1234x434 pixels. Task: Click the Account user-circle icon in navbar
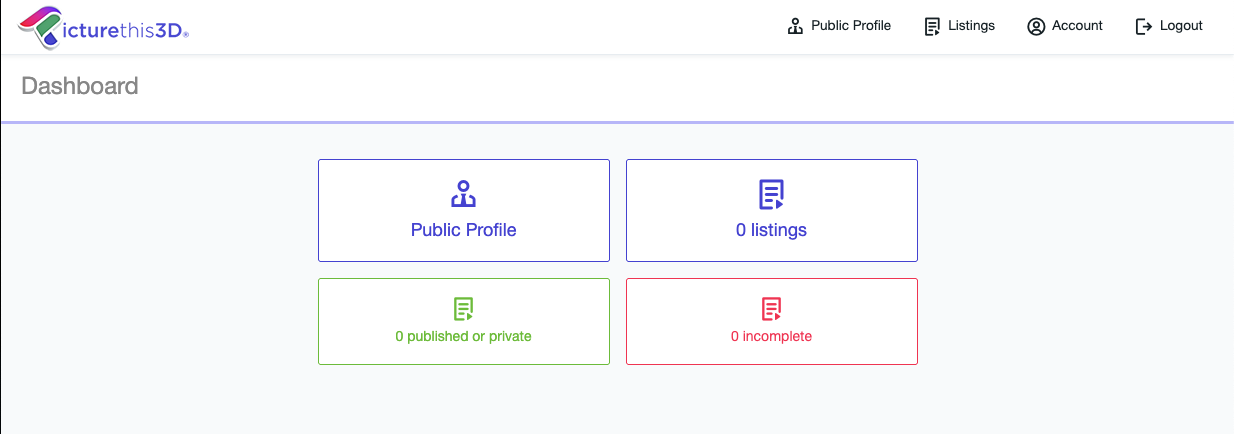(x=1036, y=26)
